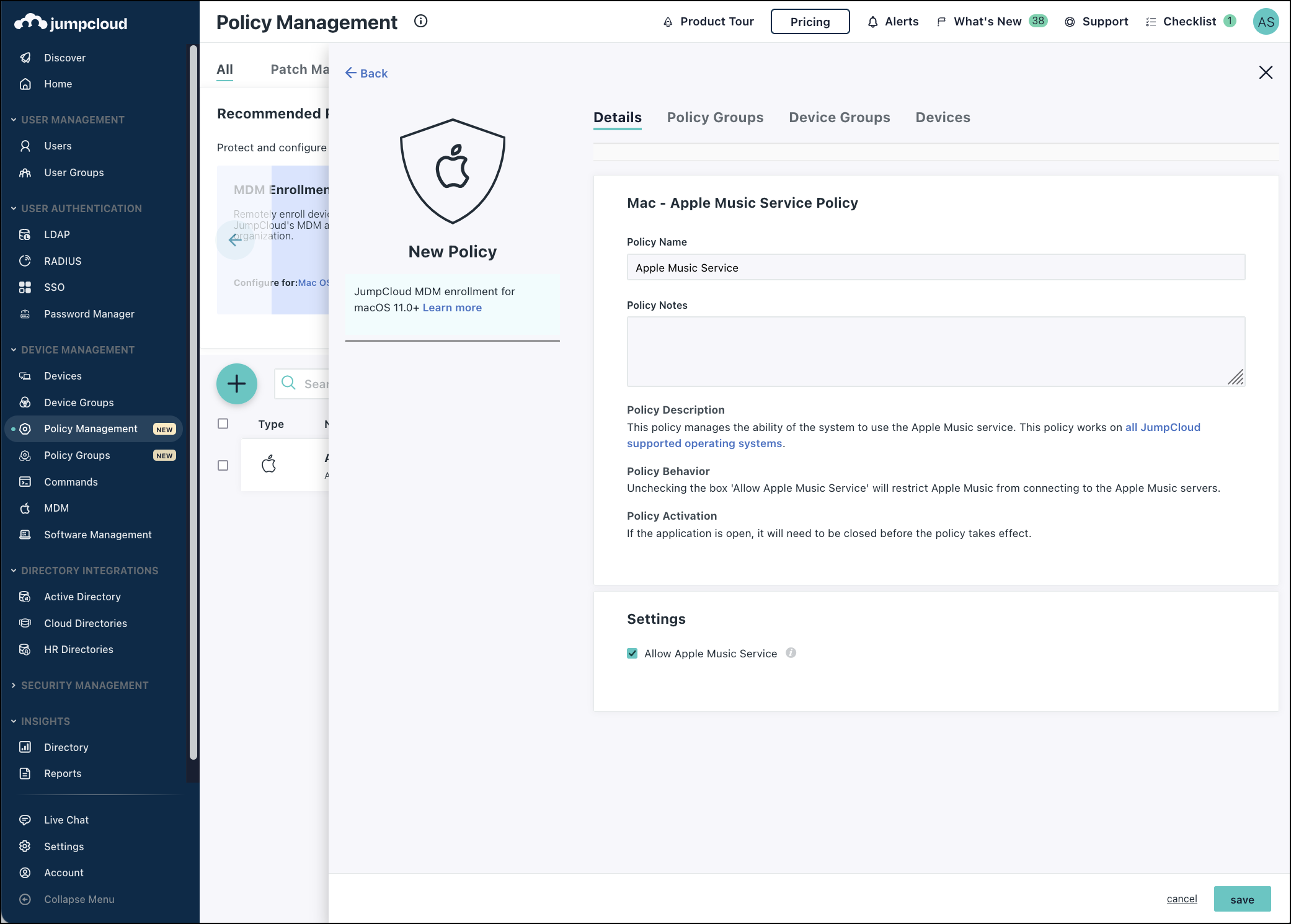Click into the Policy Notes text area
1291x924 pixels.
tap(935, 352)
